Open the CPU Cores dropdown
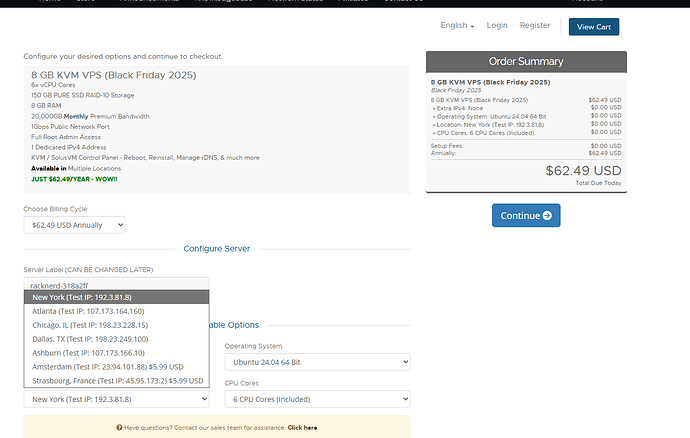 coord(317,399)
